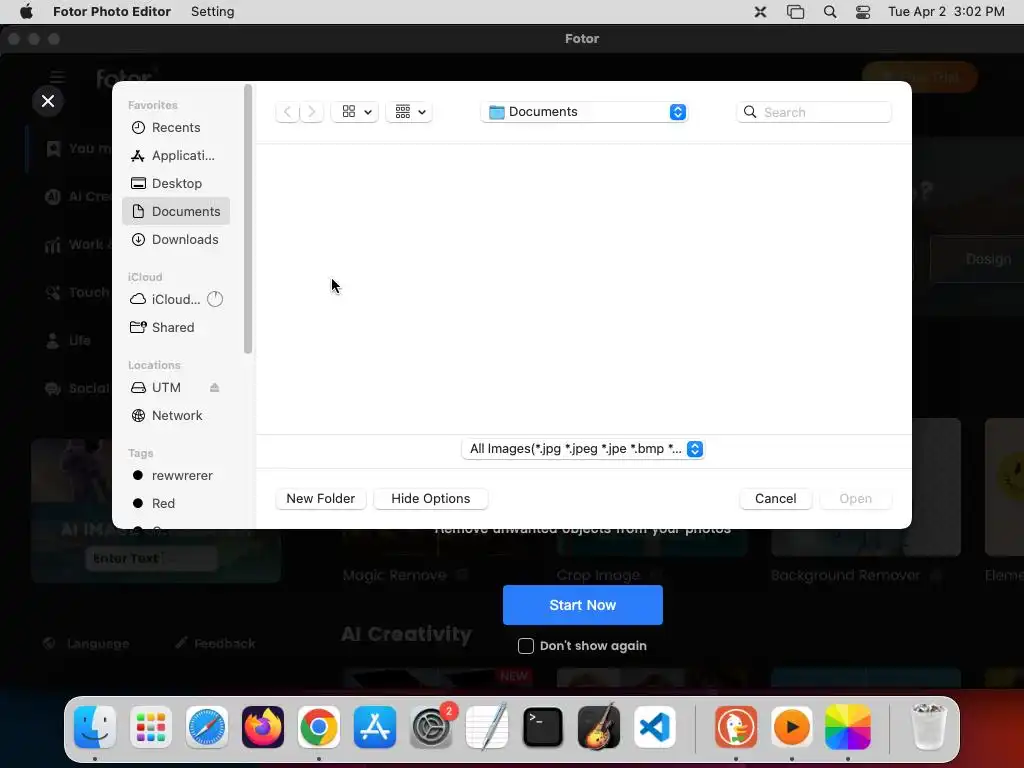
Task: Click the Open button
Action: tap(856, 498)
